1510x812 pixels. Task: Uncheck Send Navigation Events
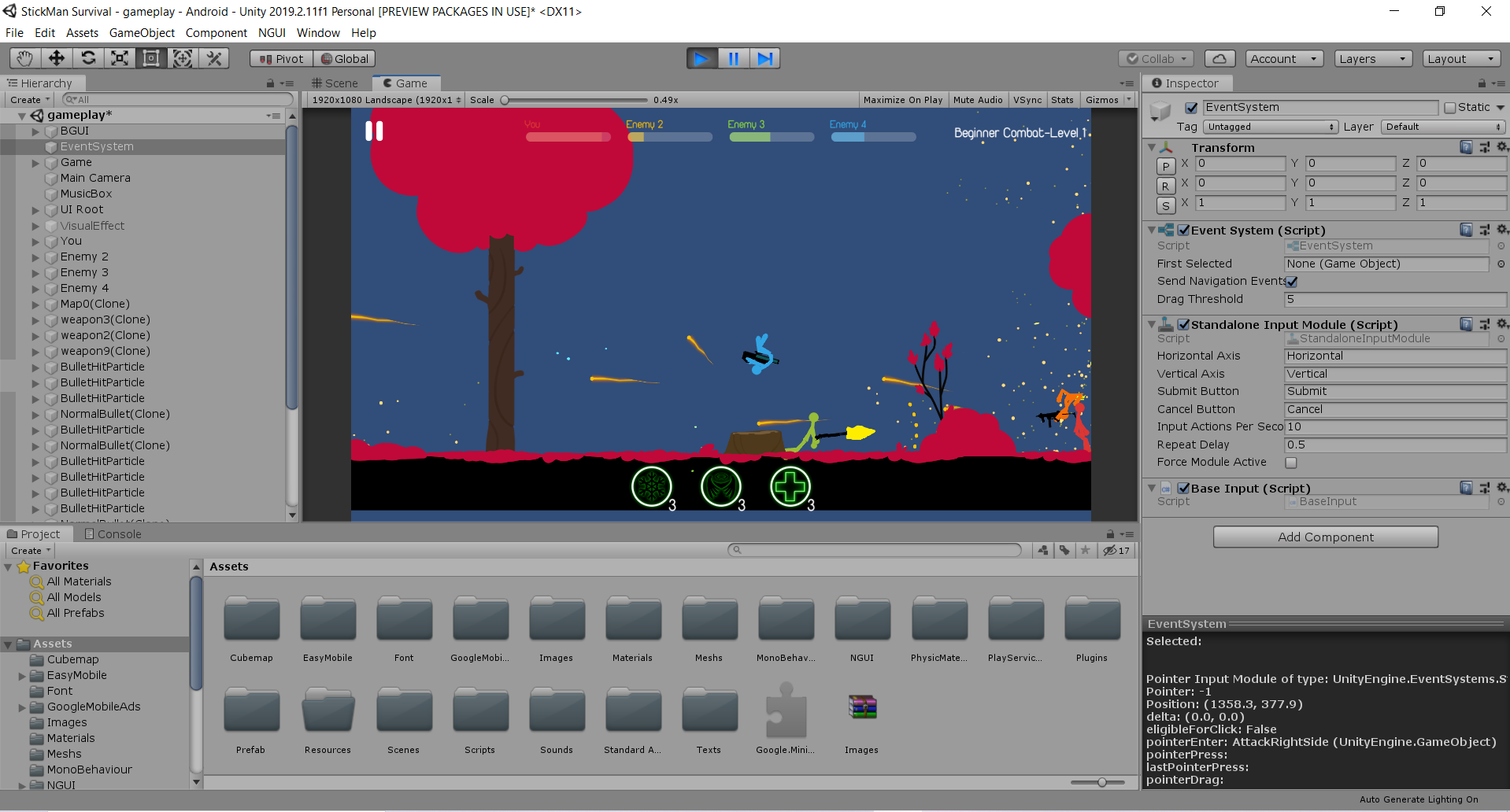pos(1292,282)
